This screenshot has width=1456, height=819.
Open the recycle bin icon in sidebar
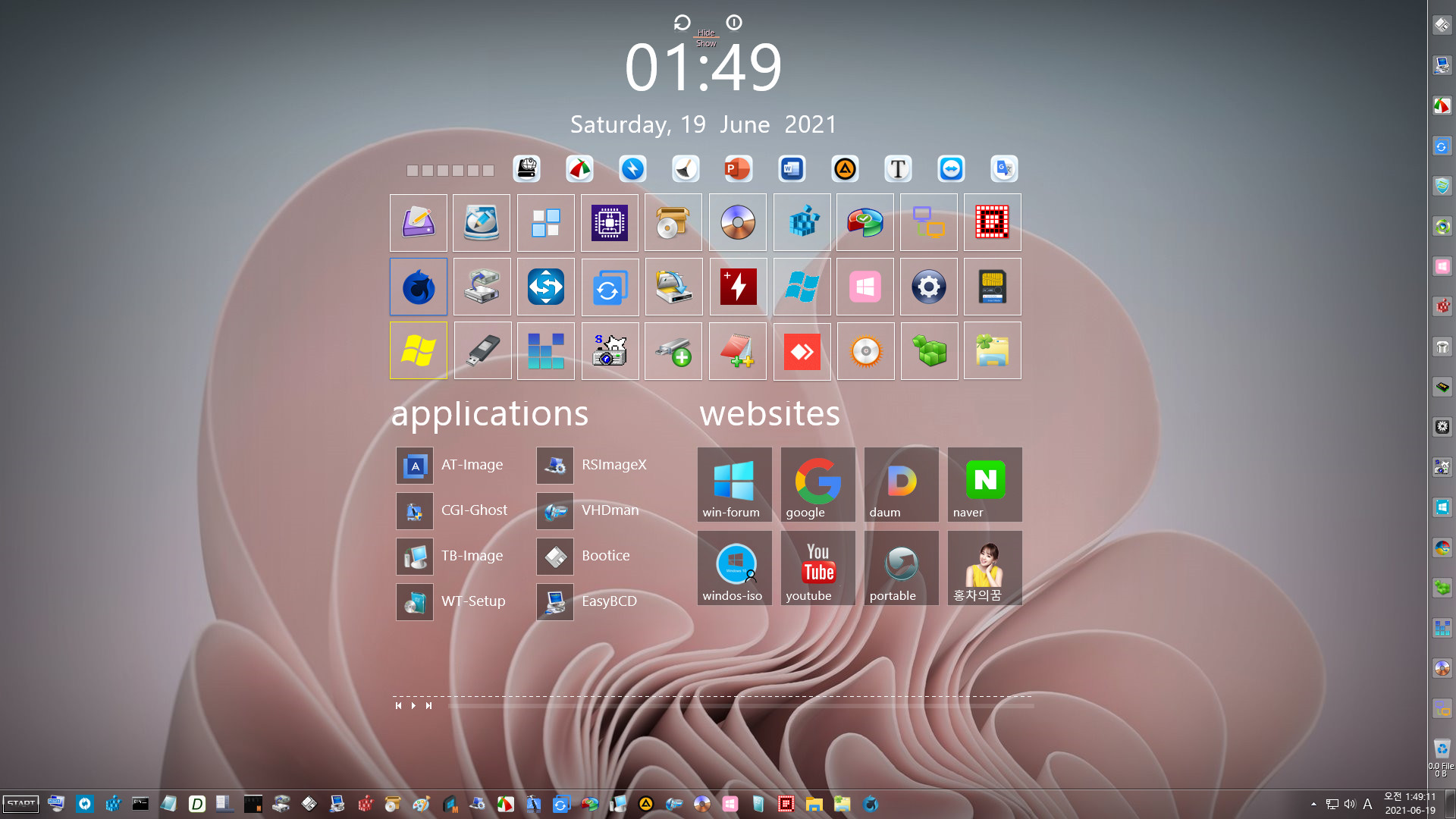(1442, 748)
